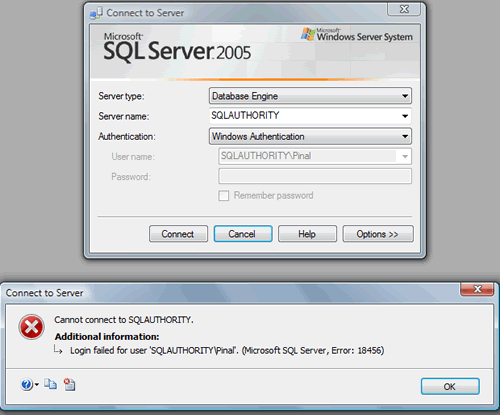Click the 'Additional information:' heading

(x=107, y=337)
